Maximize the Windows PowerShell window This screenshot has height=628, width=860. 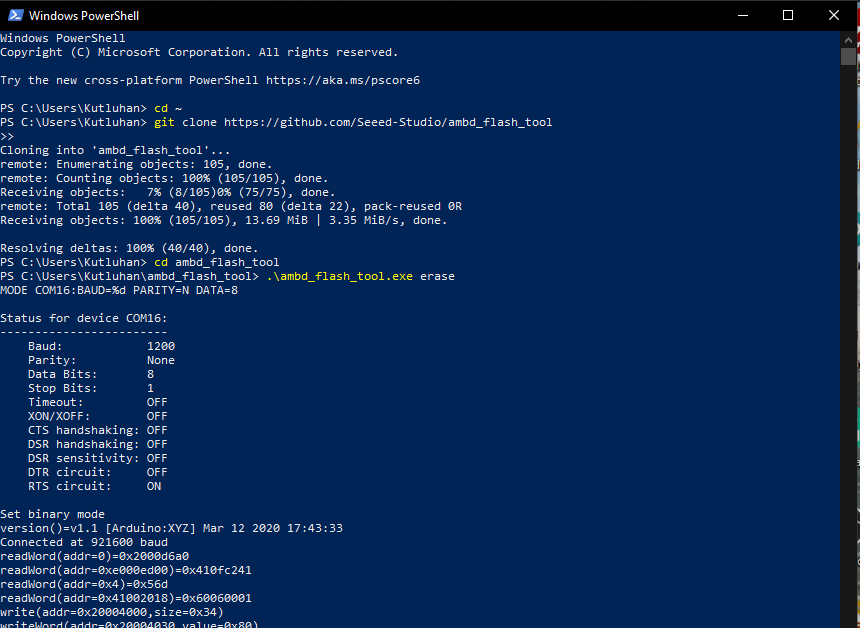point(787,15)
